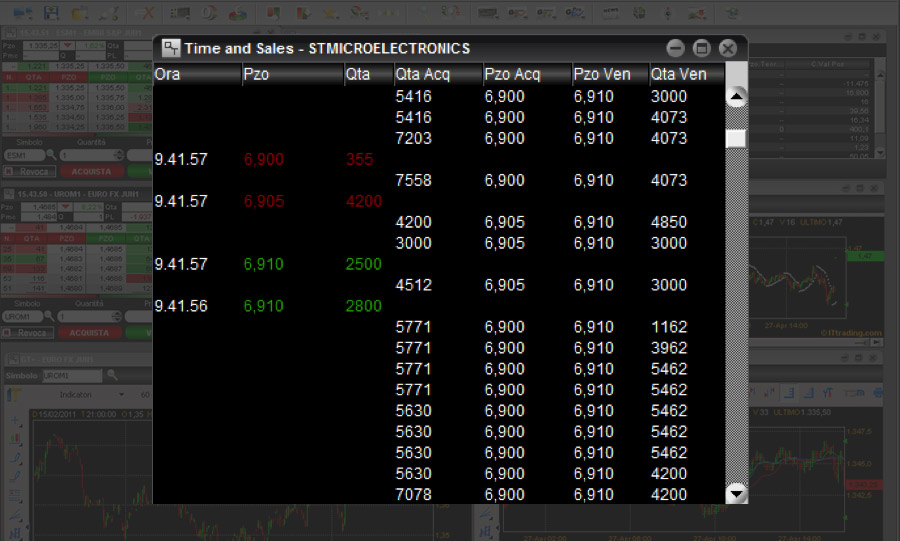Click the folder toolbar icon next to save
900x541 pixels.
click(x=80, y=13)
